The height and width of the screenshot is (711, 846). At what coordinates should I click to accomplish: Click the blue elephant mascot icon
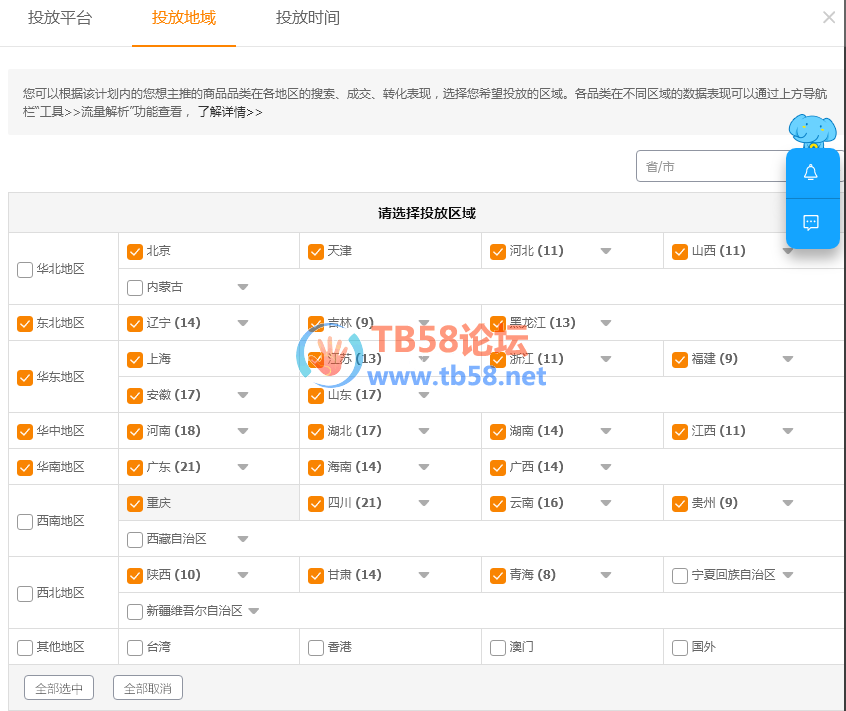coord(812,130)
